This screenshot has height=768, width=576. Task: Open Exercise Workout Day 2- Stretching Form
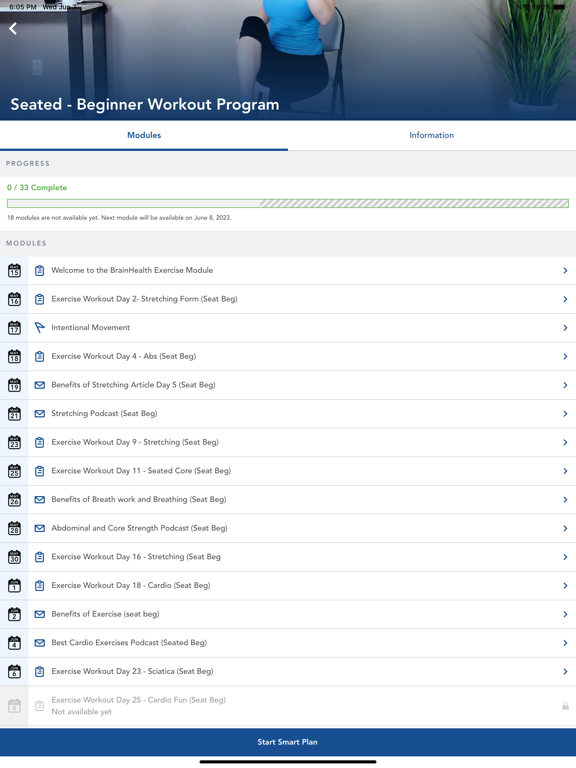click(x=288, y=299)
